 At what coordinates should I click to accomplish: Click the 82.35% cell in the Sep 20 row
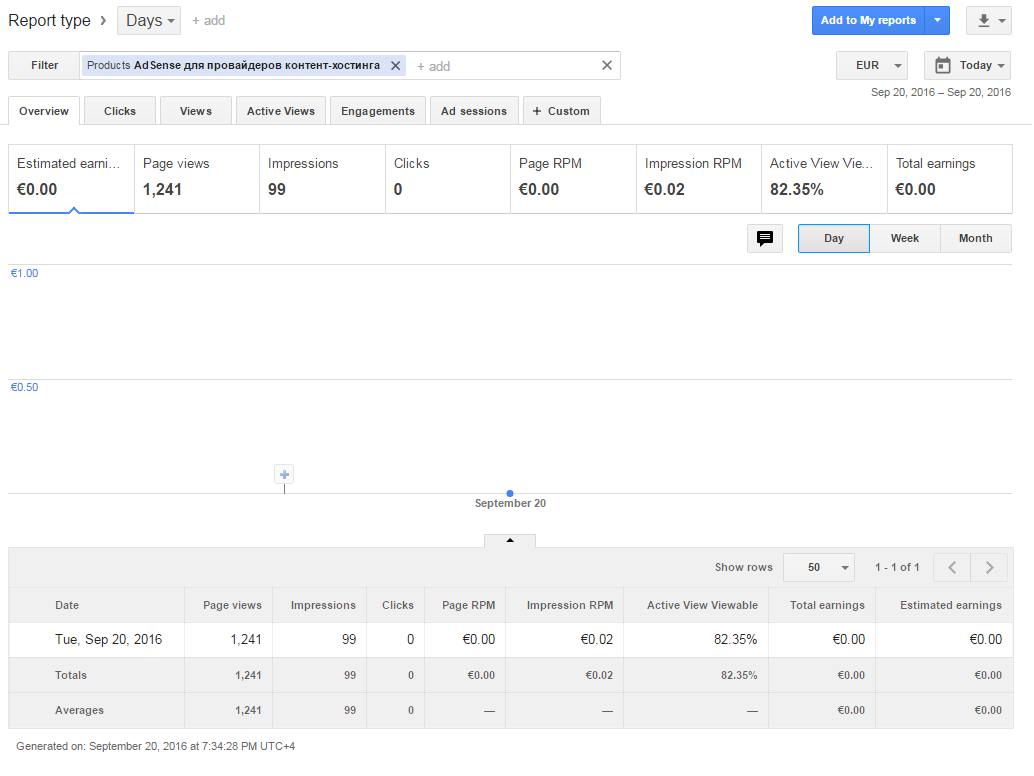[735, 640]
